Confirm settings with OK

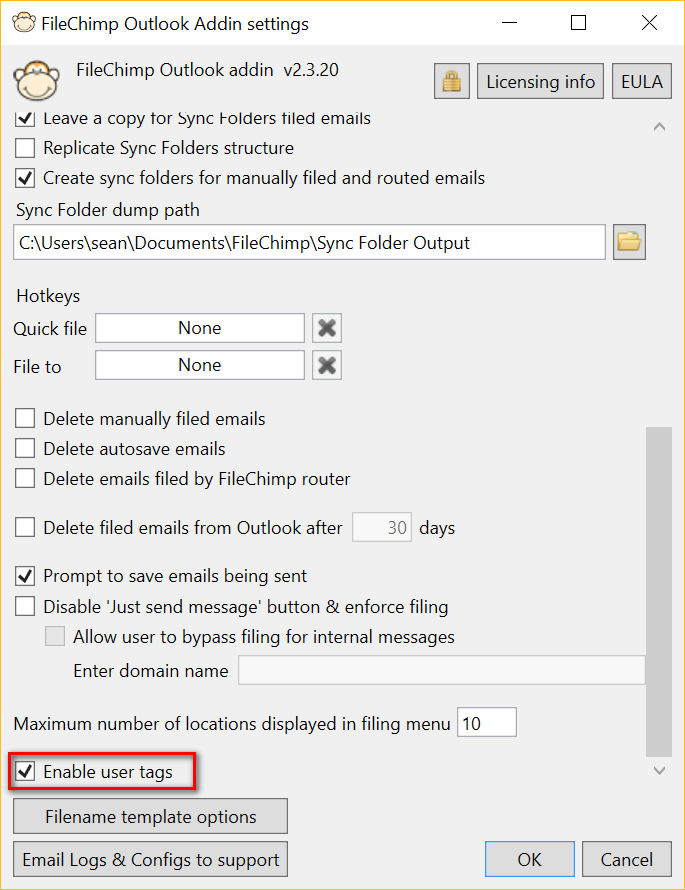pyautogui.click(x=529, y=859)
